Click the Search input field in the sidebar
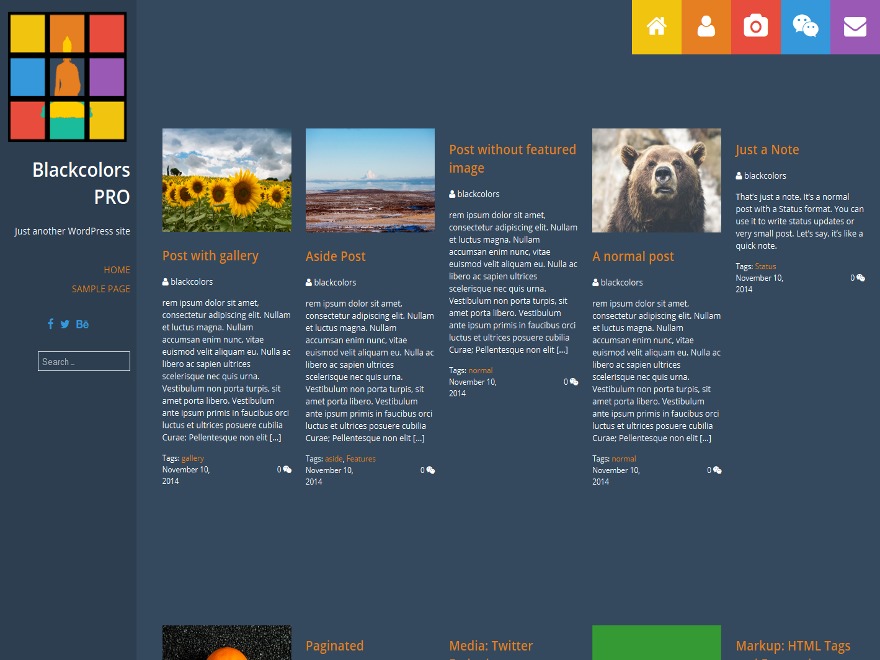Screen dimensions: 880x660 click(x=83, y=361)
